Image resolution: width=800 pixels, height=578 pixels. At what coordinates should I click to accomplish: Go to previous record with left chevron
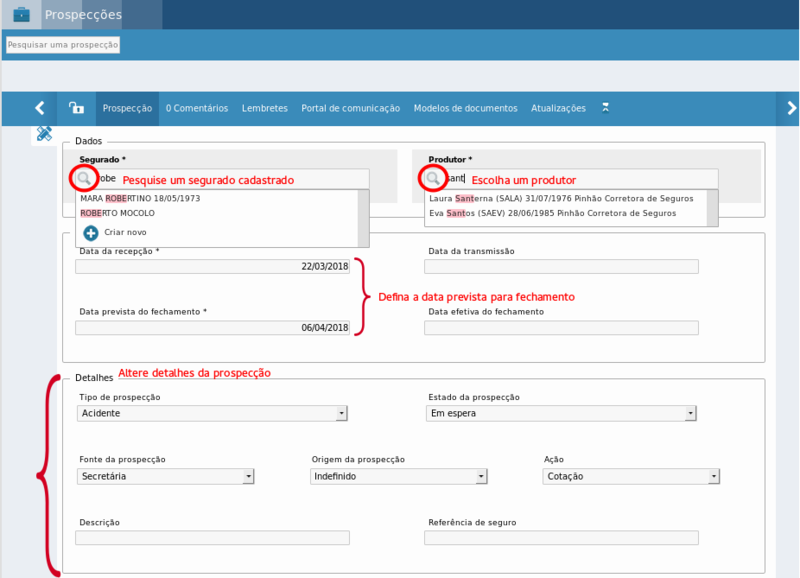[x=40, y=108]
